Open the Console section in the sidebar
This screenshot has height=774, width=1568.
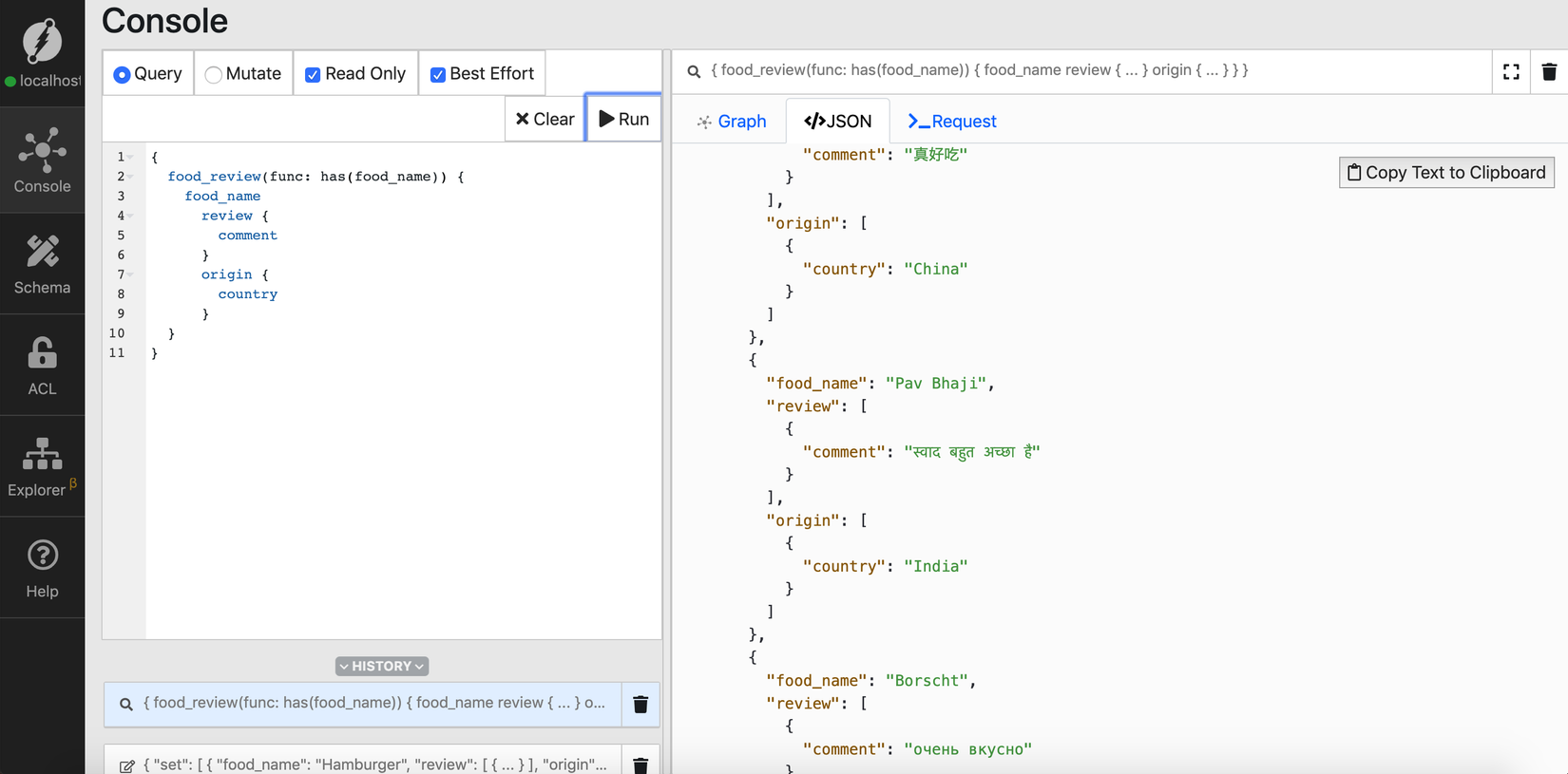pyautogui.click(x=42, y=160)
